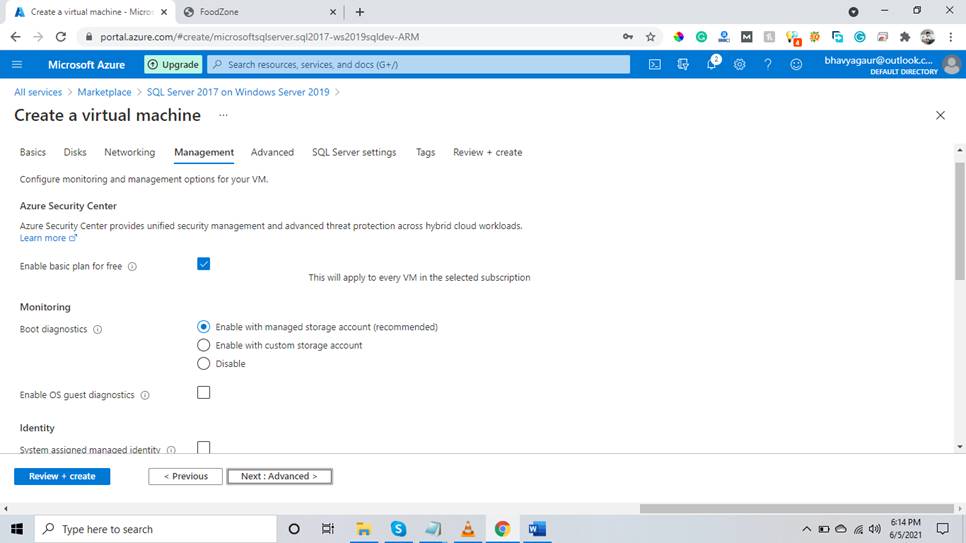Show info for Enable OS guest diagnostics
The height and width of the screenshot is (543, 966).
coord(145,395)
